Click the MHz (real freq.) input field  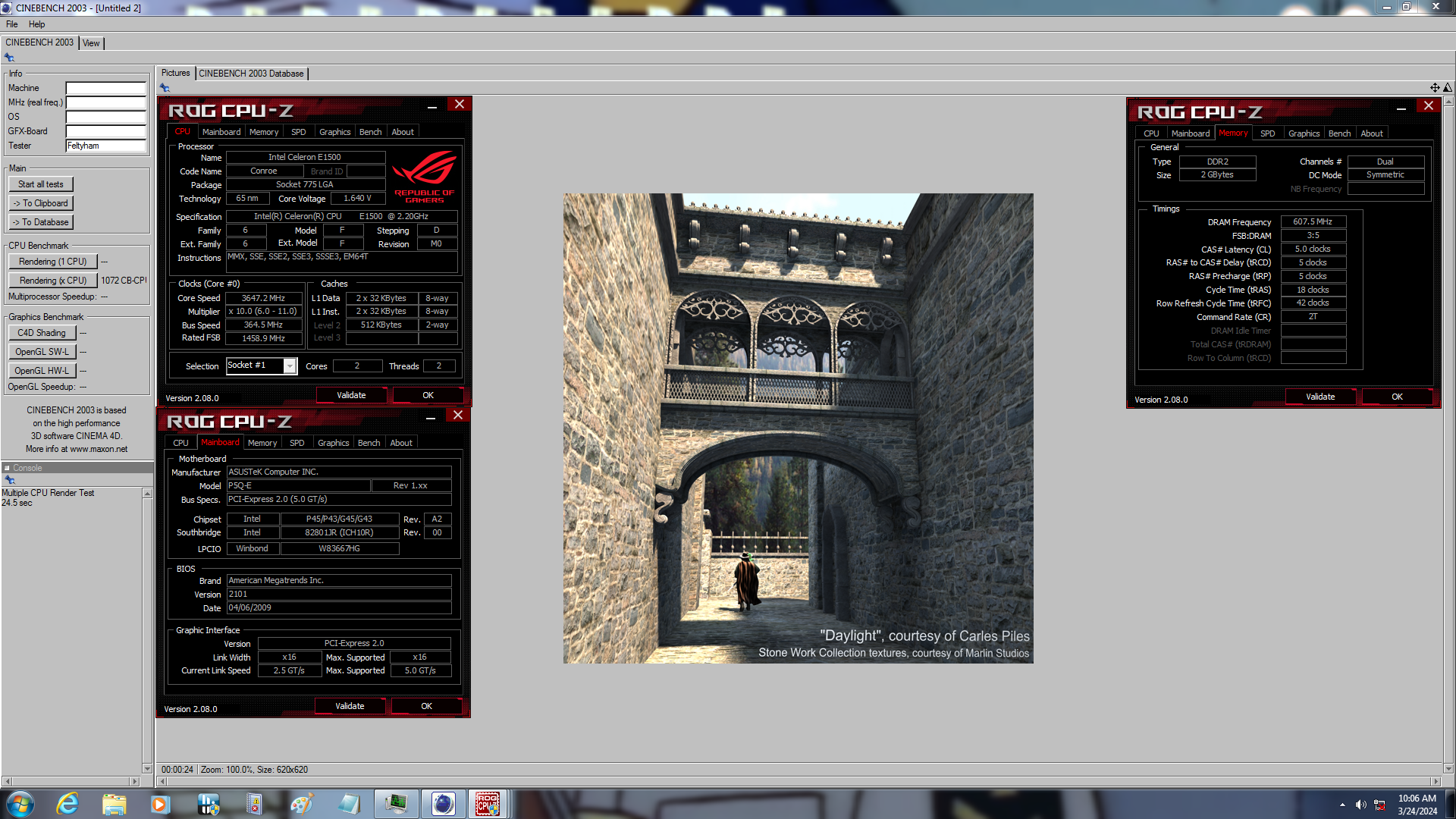(x=106, y=102)
